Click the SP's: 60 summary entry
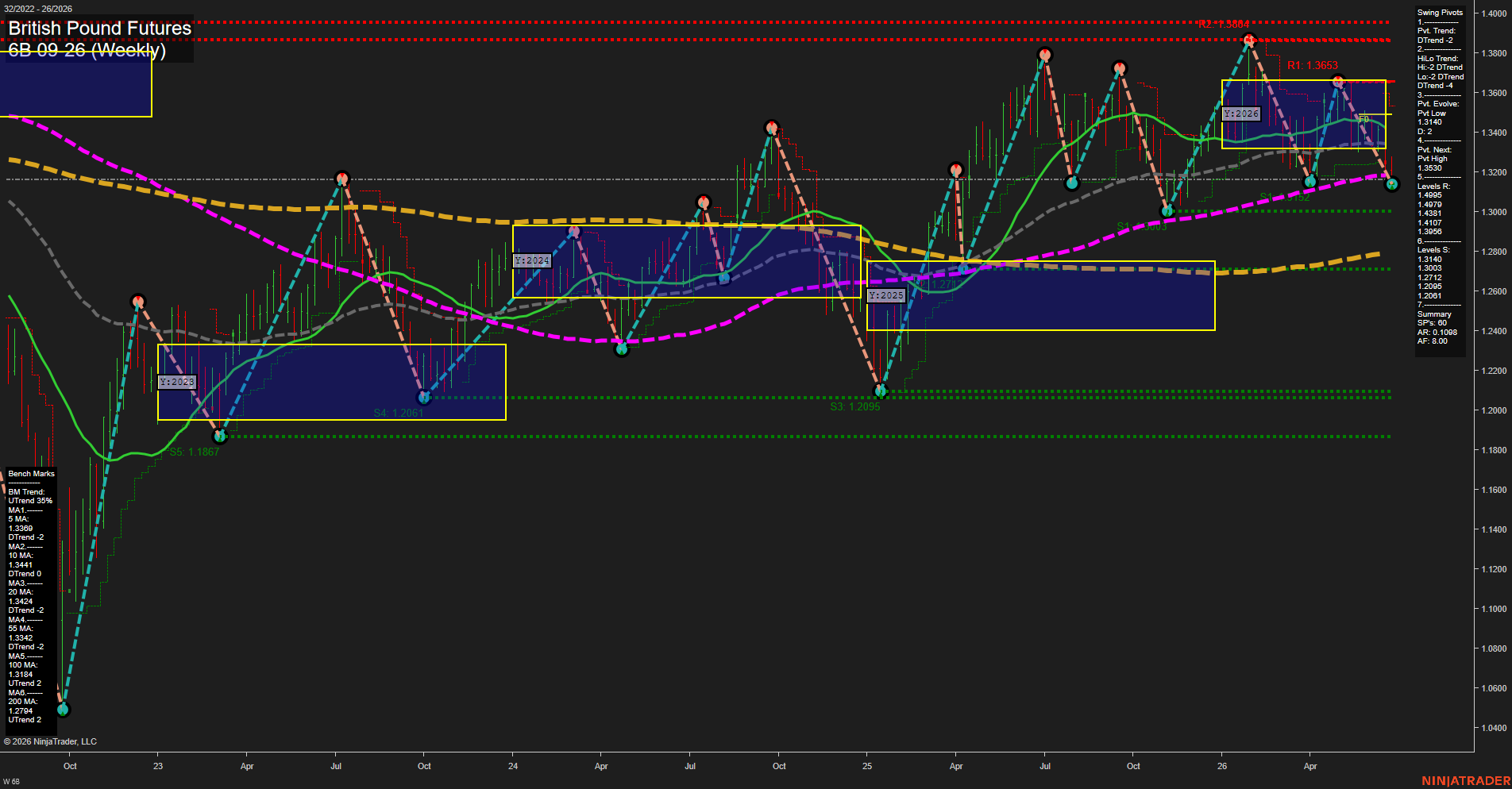 point(1432,323)
